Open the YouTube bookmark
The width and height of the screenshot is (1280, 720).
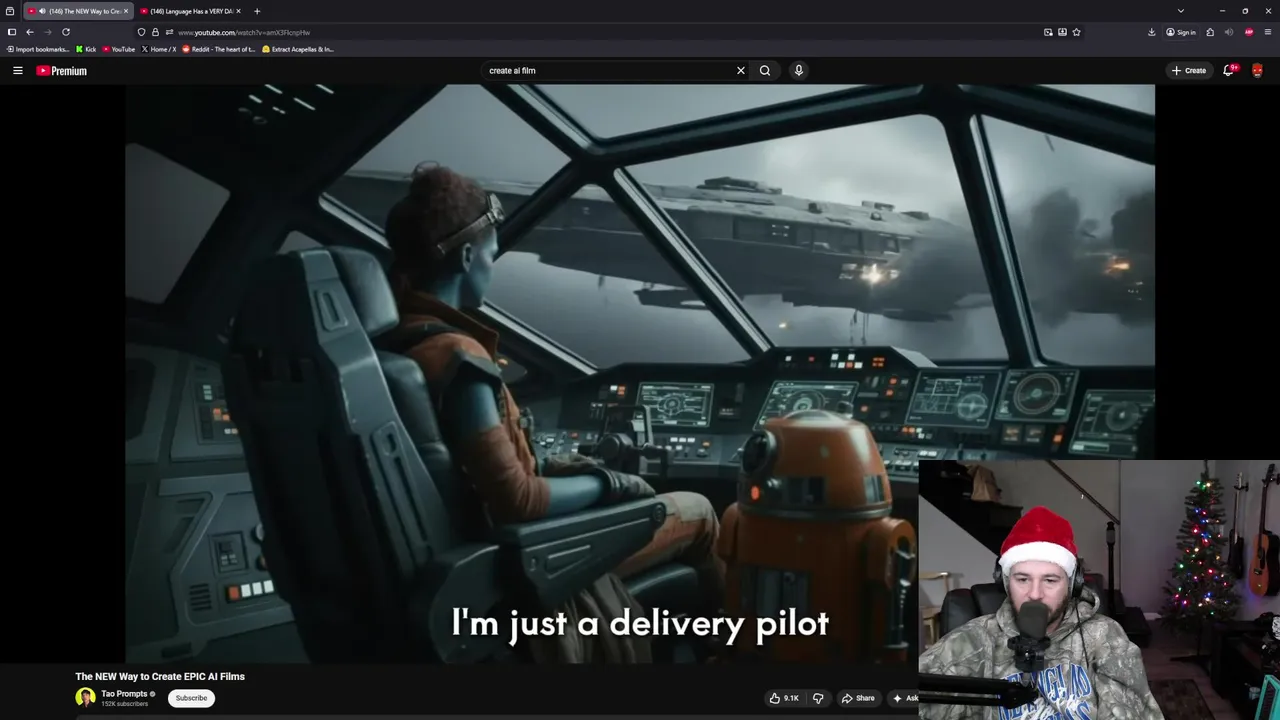118,49
